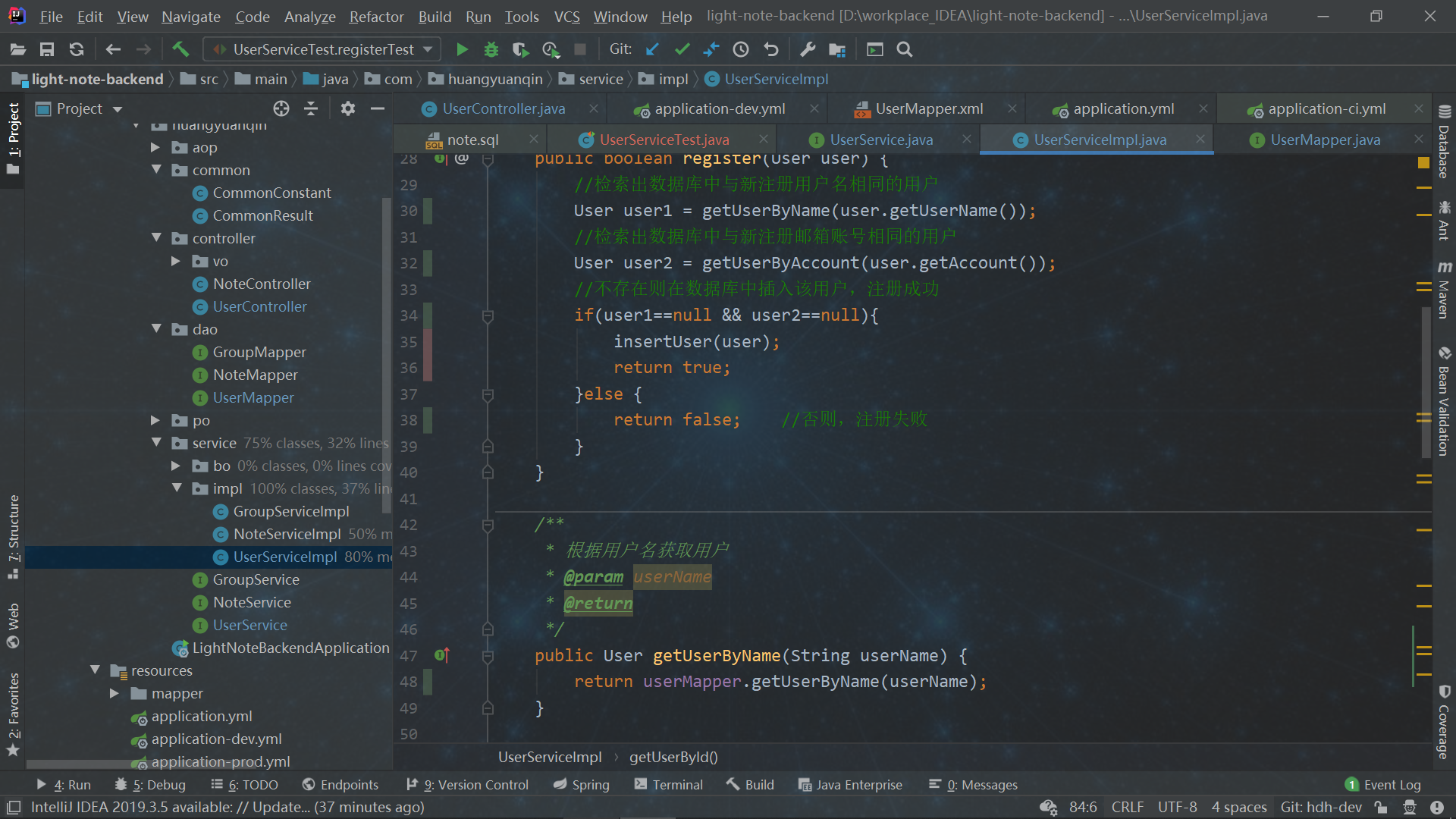Switch to the note.sql tab
The image size is (1456, 819).
(472, 140)
